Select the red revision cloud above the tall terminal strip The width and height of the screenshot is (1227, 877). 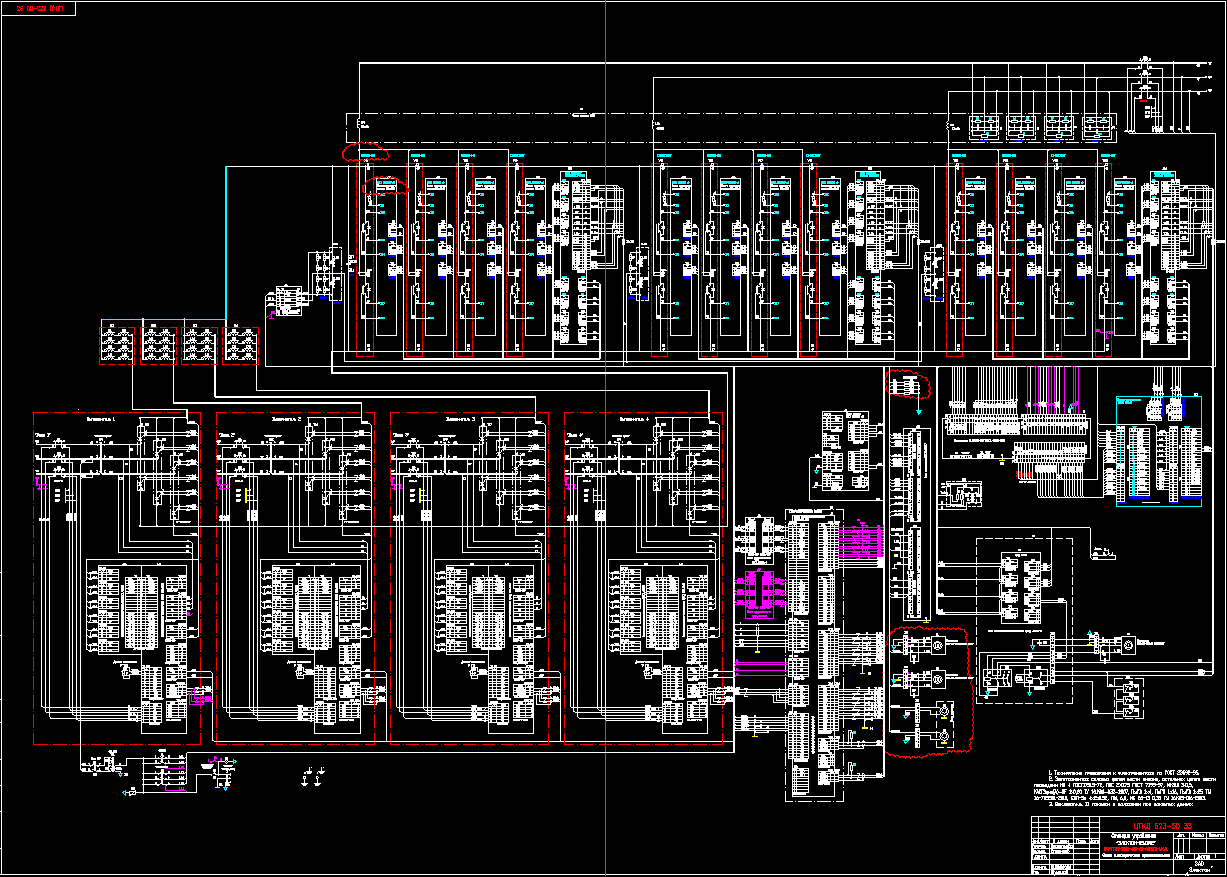pos(907,384)
